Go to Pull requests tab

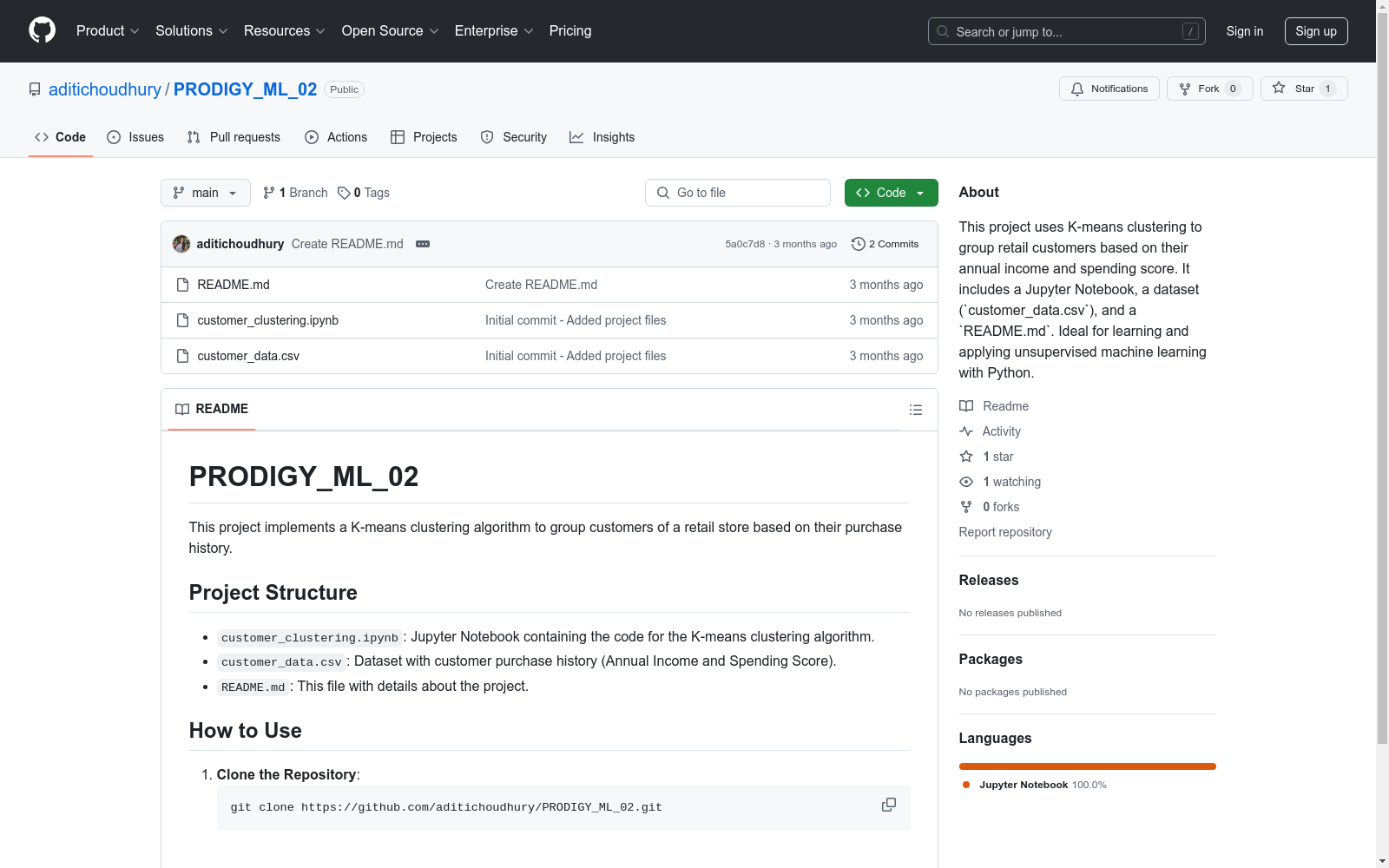coord(234,137)
